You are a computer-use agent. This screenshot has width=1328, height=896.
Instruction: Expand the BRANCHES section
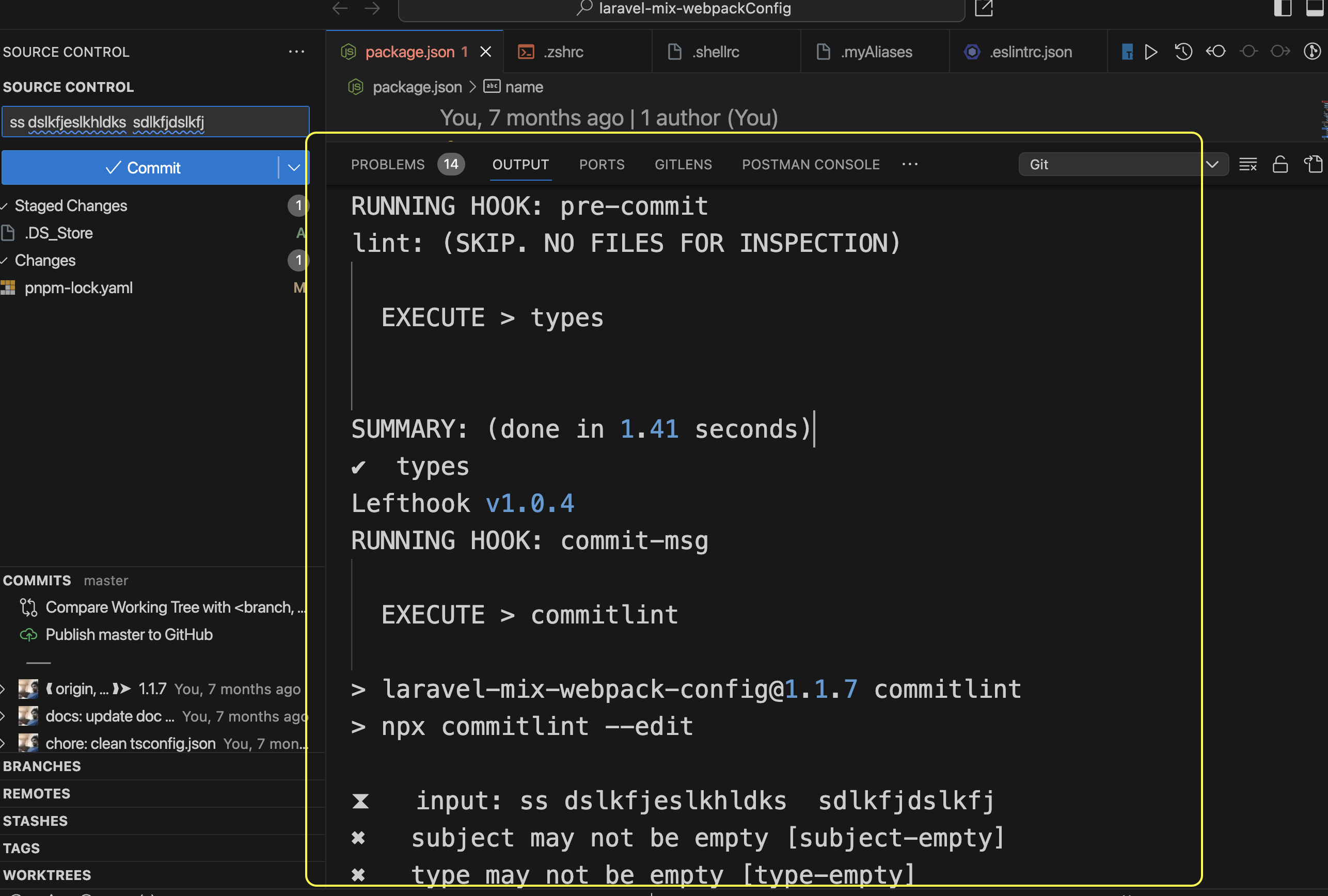pyautogui.click(x=42, y=766)
